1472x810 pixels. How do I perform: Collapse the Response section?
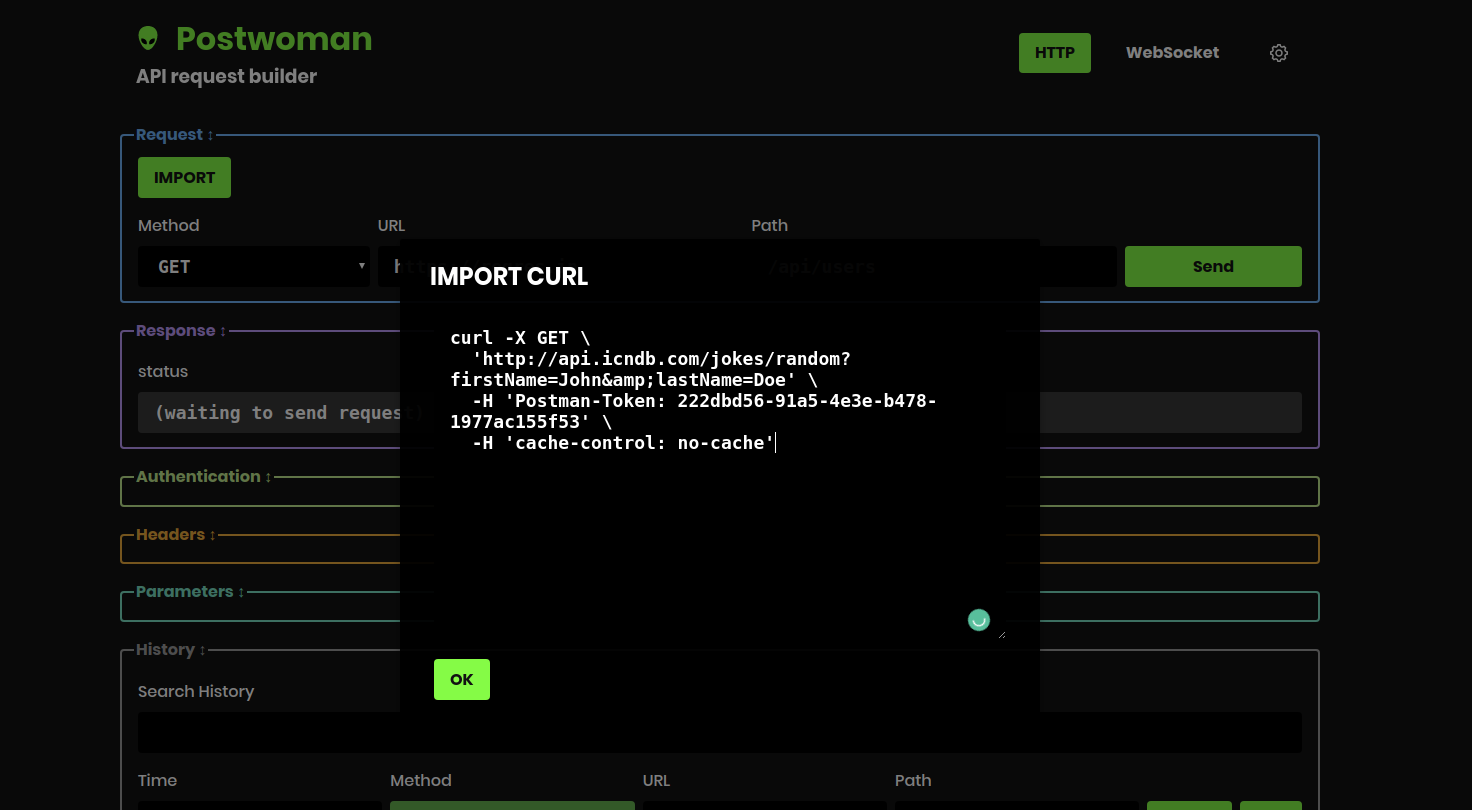click(x=181, y=331)
